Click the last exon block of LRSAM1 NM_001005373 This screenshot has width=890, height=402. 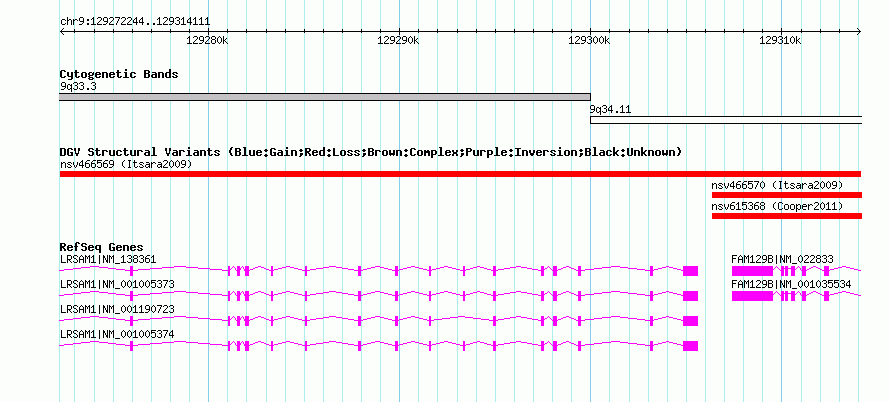[690, 296]
